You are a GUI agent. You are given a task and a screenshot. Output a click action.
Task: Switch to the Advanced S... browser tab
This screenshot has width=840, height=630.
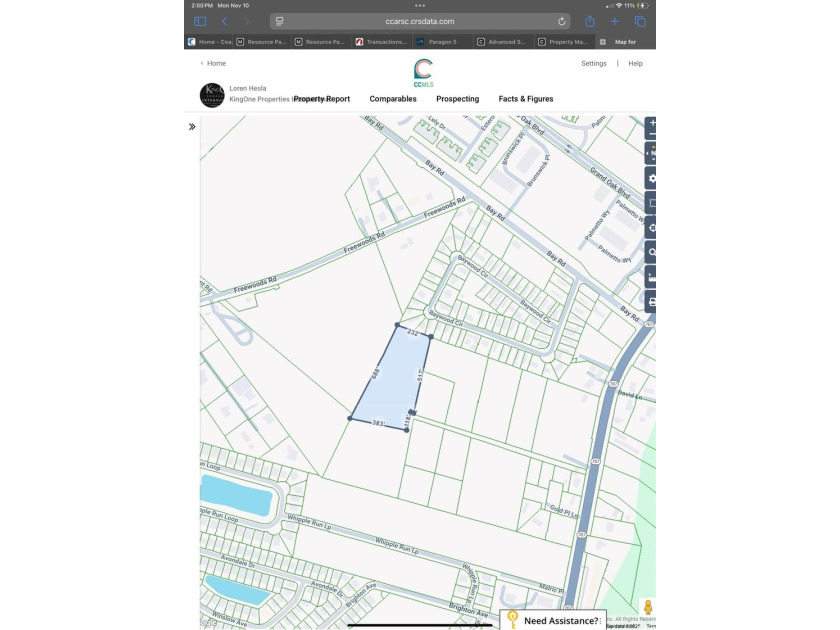coord(502,42)
